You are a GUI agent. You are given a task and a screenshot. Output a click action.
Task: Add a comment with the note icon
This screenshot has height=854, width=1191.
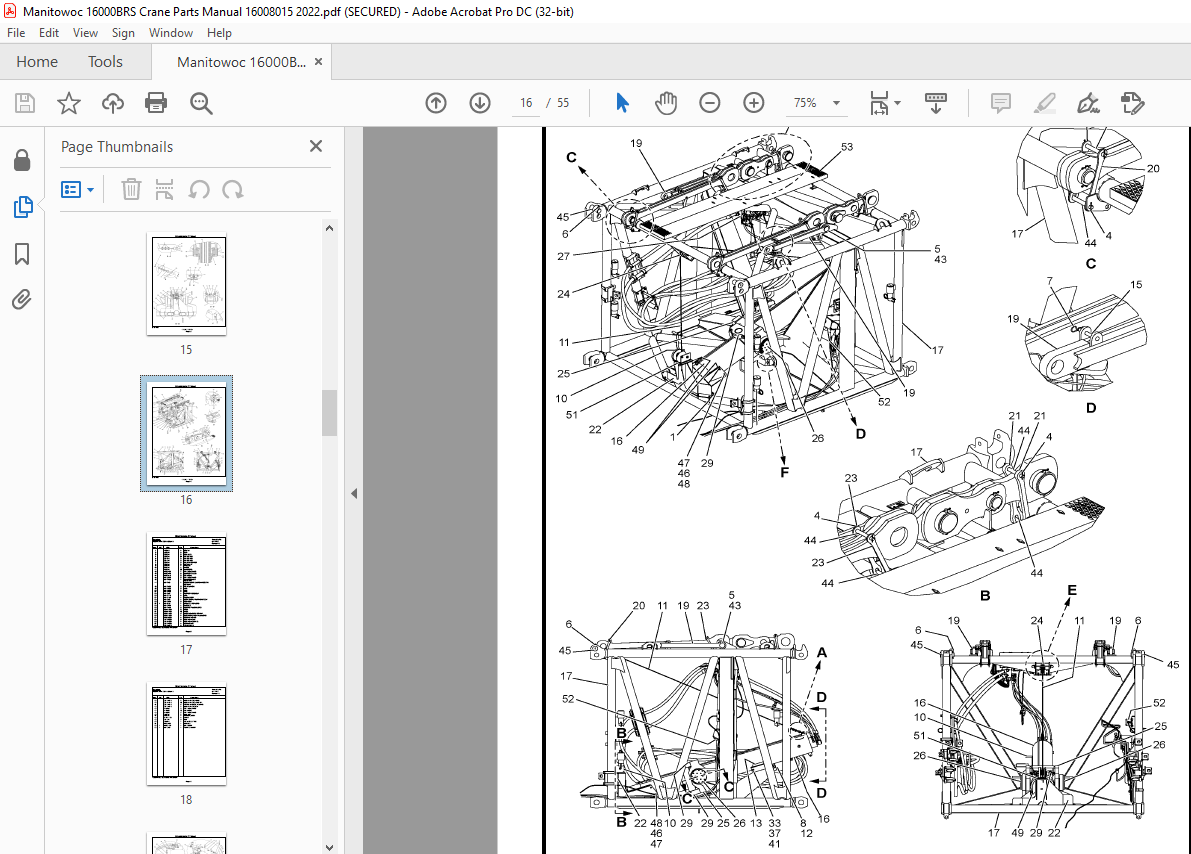pos(1001,103)
